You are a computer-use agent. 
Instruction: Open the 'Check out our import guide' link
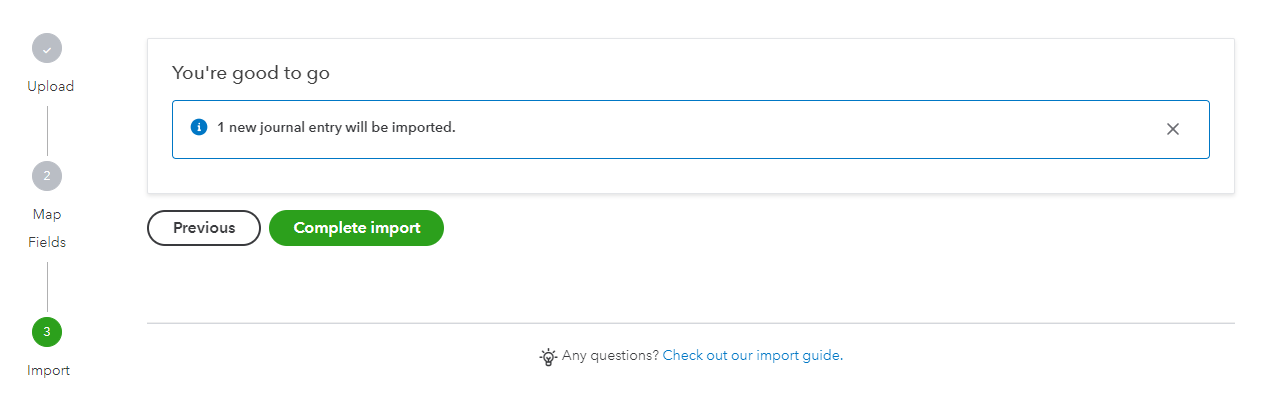click(752, 355)
